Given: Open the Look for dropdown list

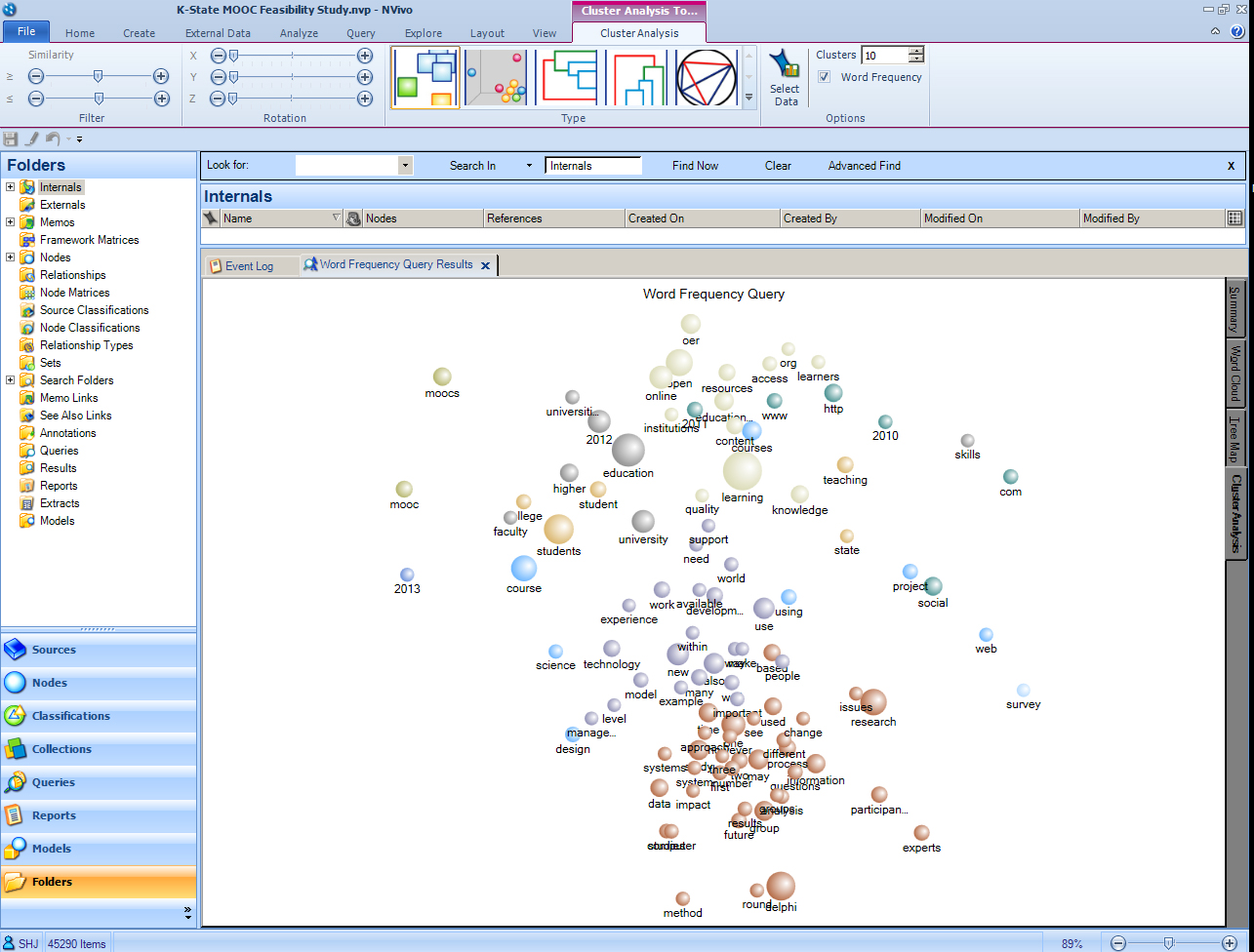Looking at the screenshot, I should [x=405, y=166].
